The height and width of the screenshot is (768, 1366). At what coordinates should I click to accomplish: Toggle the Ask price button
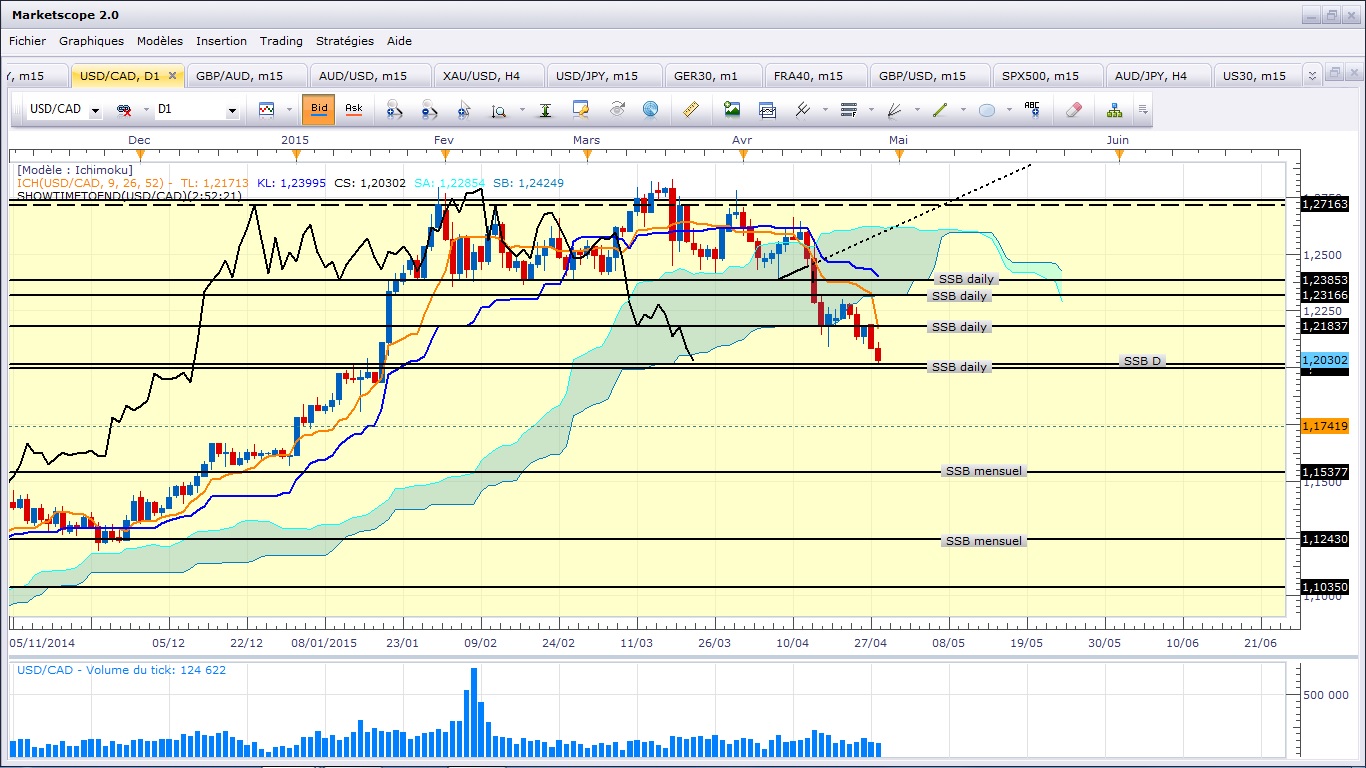pos(354,109)
